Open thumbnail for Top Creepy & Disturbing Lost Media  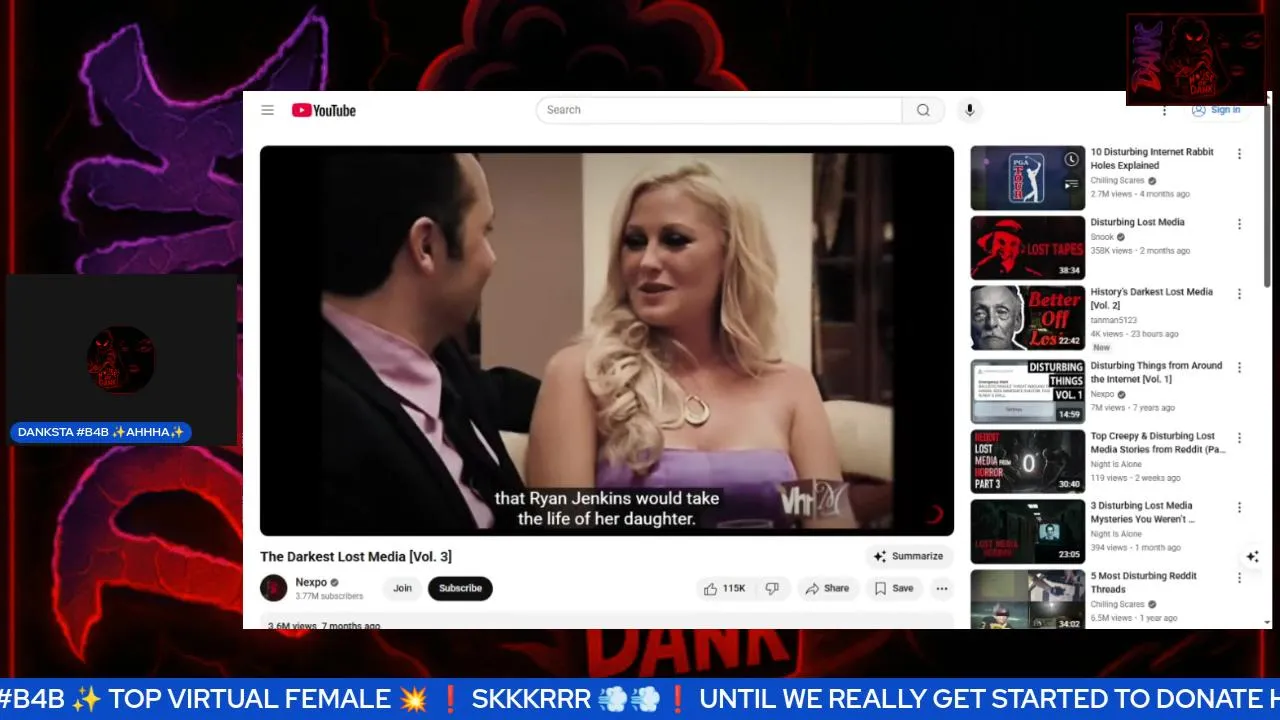tap(1028, 462)
